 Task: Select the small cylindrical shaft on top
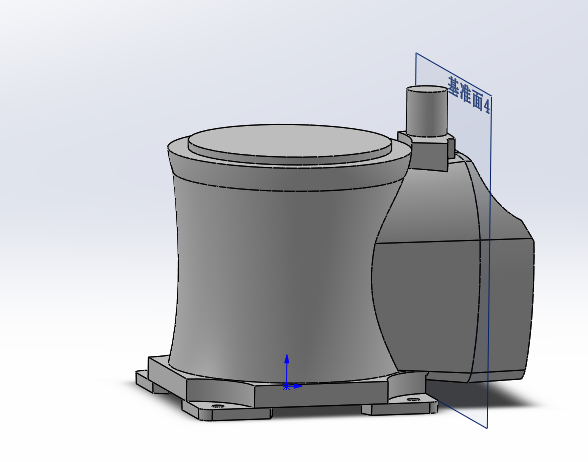click(427, 111)
